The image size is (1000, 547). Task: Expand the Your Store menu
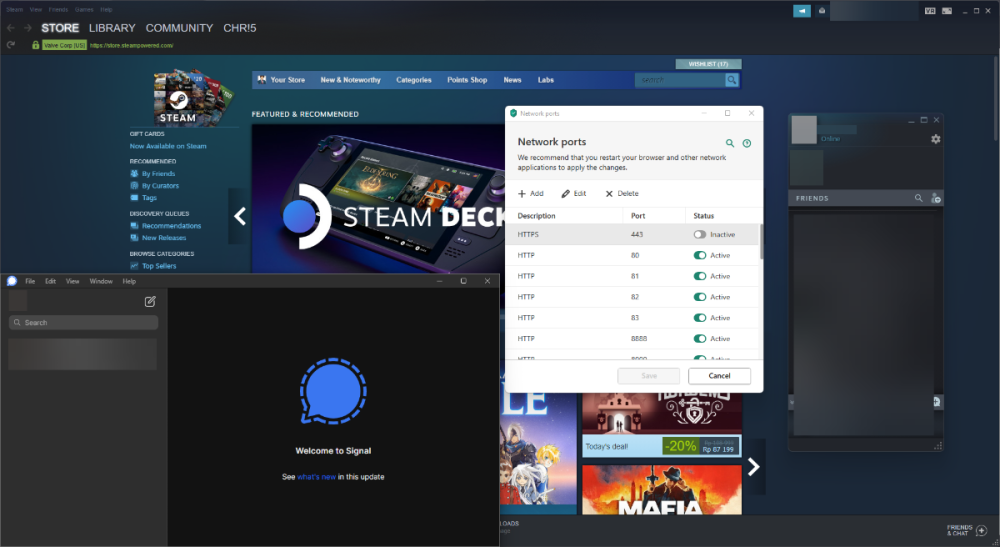coord(287,80)
